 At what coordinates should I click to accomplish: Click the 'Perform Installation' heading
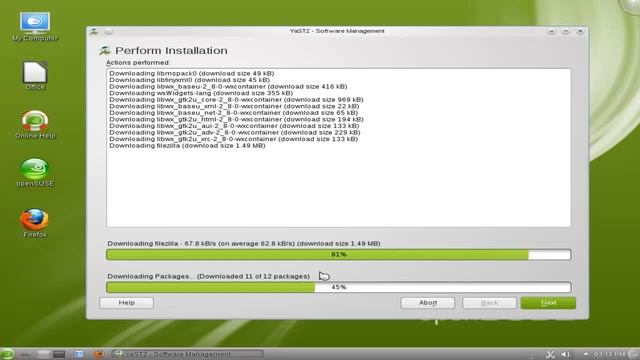pyautogui.click(x=171, y=51)
